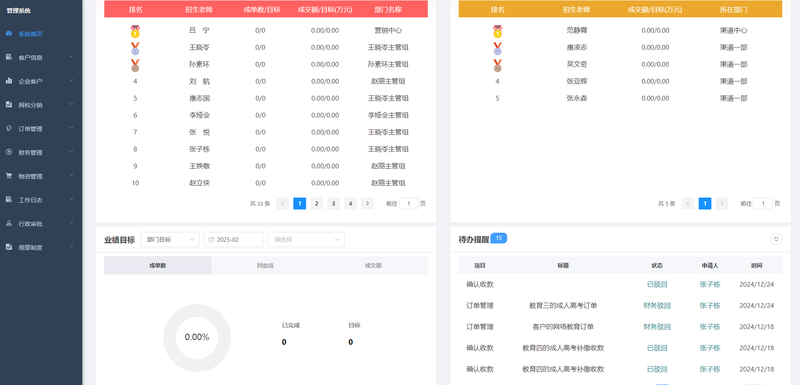Click the 前往 page input in 共 5 条 pagination
Viewport: 800px width, 385px height.
[x=763, y=203]
